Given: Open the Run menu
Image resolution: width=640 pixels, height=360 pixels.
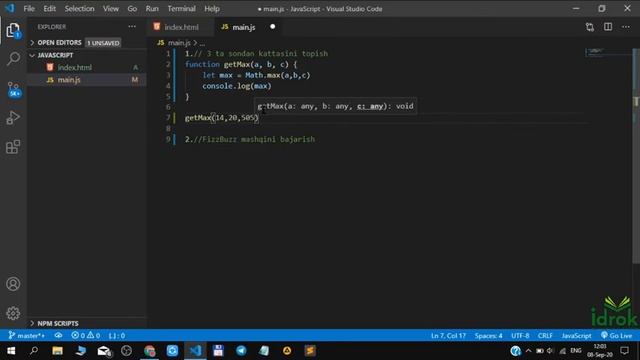Looking at the screenshot, I should click(x=152, y=9).
